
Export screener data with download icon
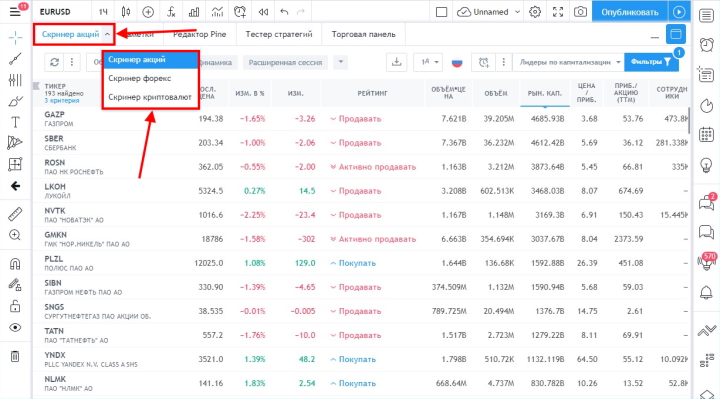(x=396, y=62)
